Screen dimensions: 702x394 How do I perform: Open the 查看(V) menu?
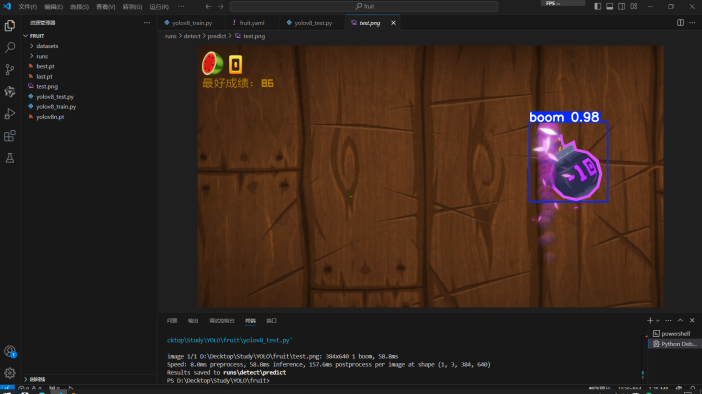pyautogui.click(x=106, y=7)
